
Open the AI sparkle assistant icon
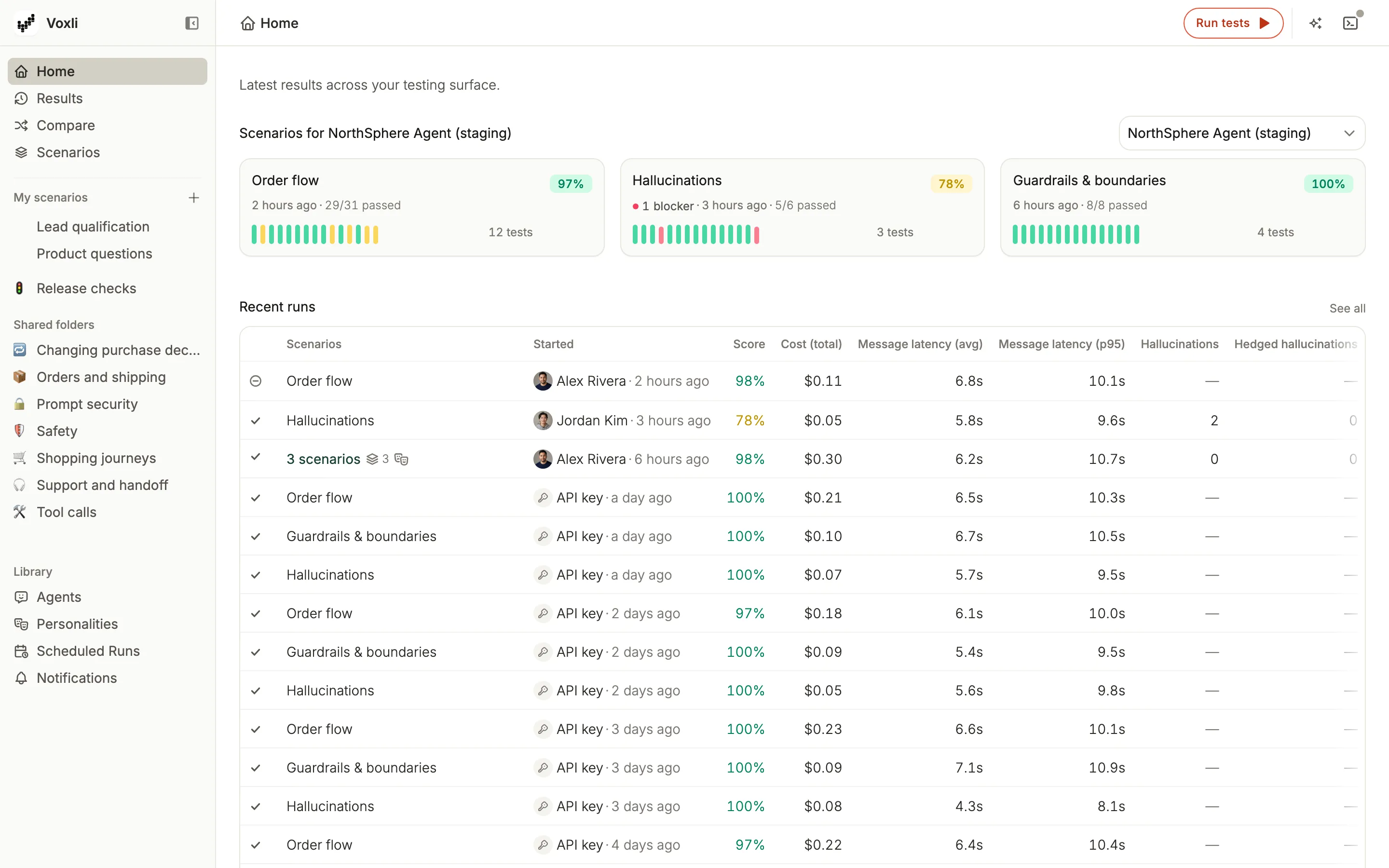pyautogui.click(x=1316, y=23)
